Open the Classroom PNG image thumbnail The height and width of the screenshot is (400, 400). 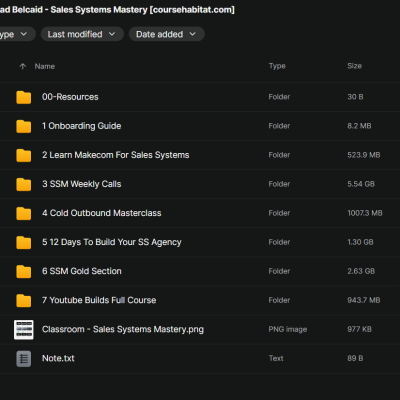[x=24, y=330]
